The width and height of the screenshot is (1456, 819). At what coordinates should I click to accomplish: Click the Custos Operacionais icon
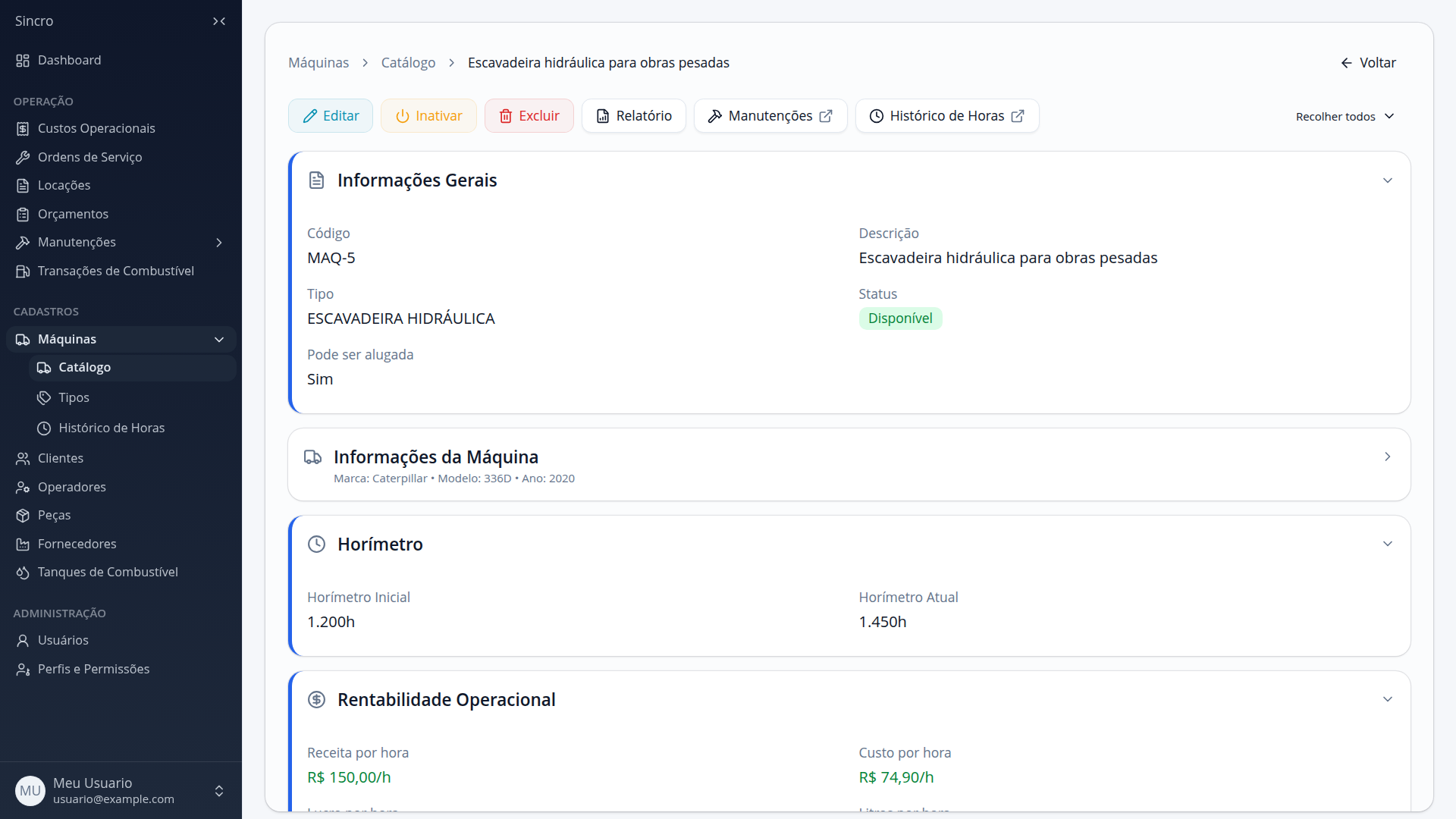pyautogui.click(x=23, y=129)
